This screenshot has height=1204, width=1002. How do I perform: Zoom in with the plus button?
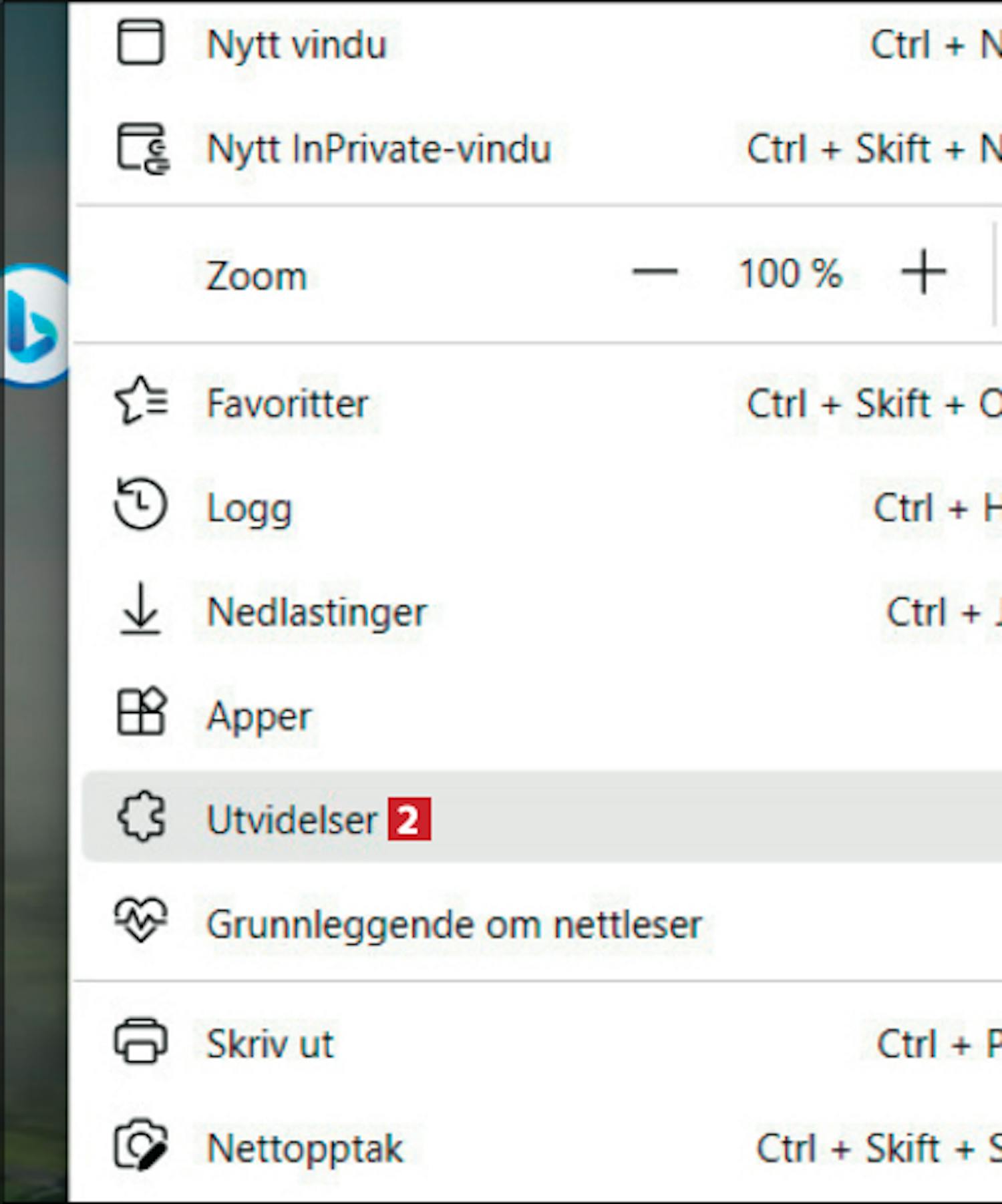point(923,272)
